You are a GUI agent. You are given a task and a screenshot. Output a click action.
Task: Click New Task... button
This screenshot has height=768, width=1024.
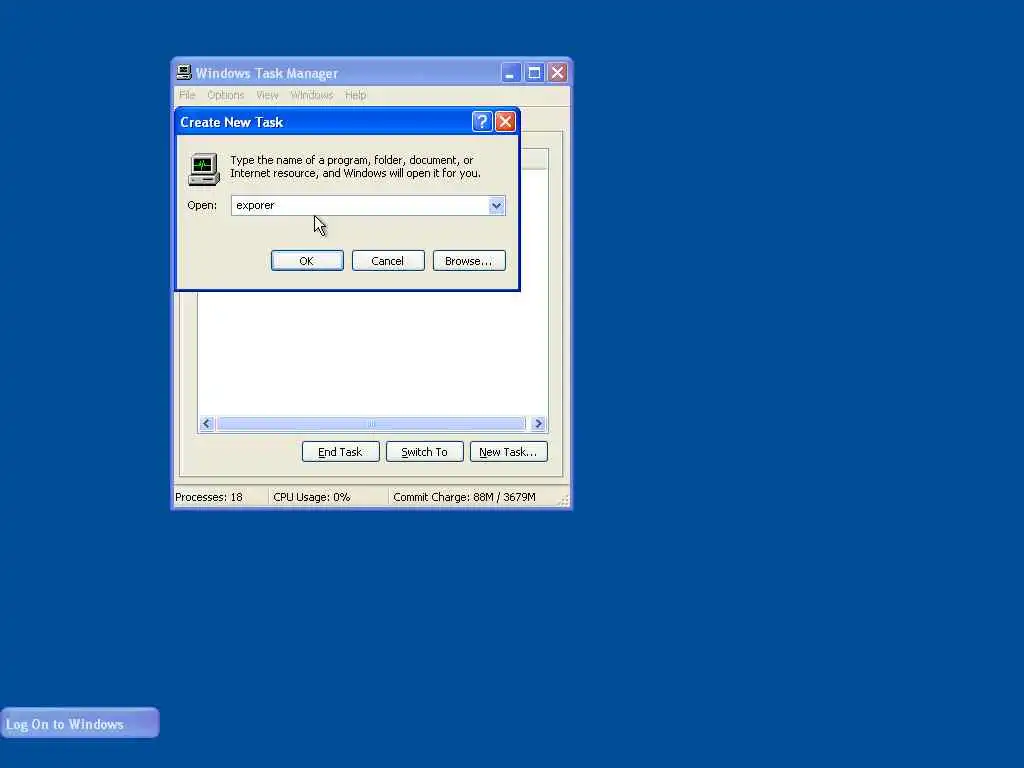(509, 452)
